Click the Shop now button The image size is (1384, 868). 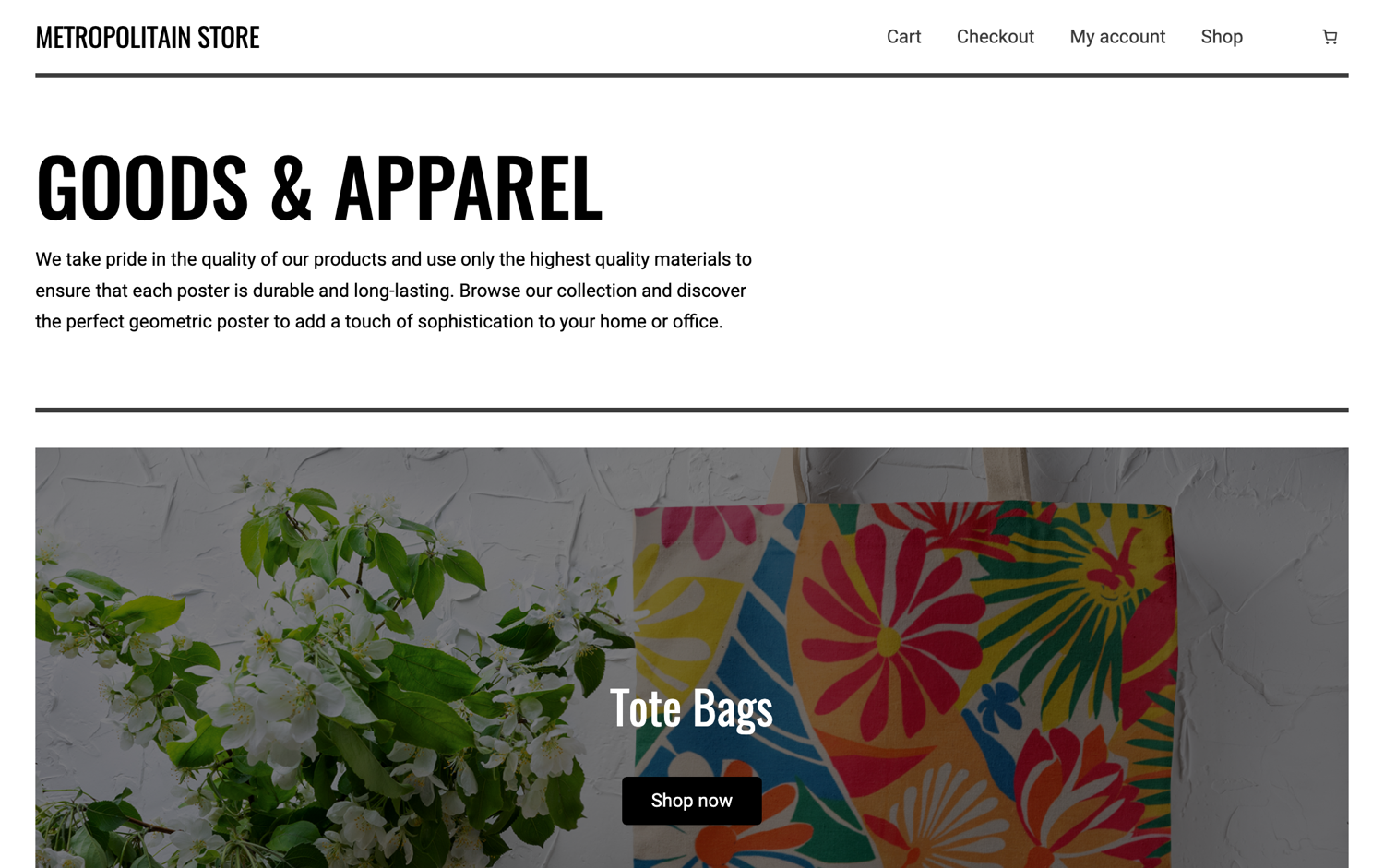[x=691, y=801]
